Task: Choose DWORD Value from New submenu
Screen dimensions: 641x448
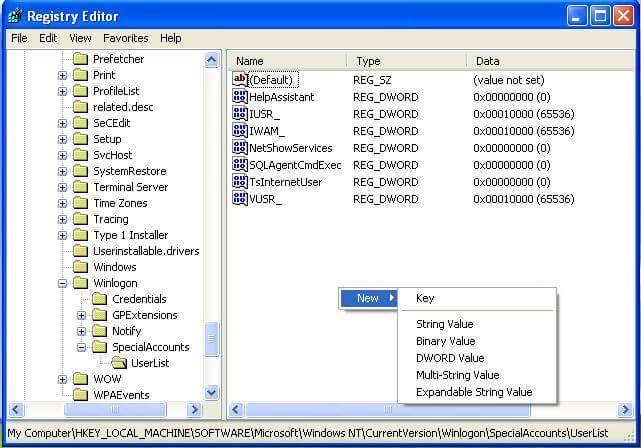Action: point(477,358)
